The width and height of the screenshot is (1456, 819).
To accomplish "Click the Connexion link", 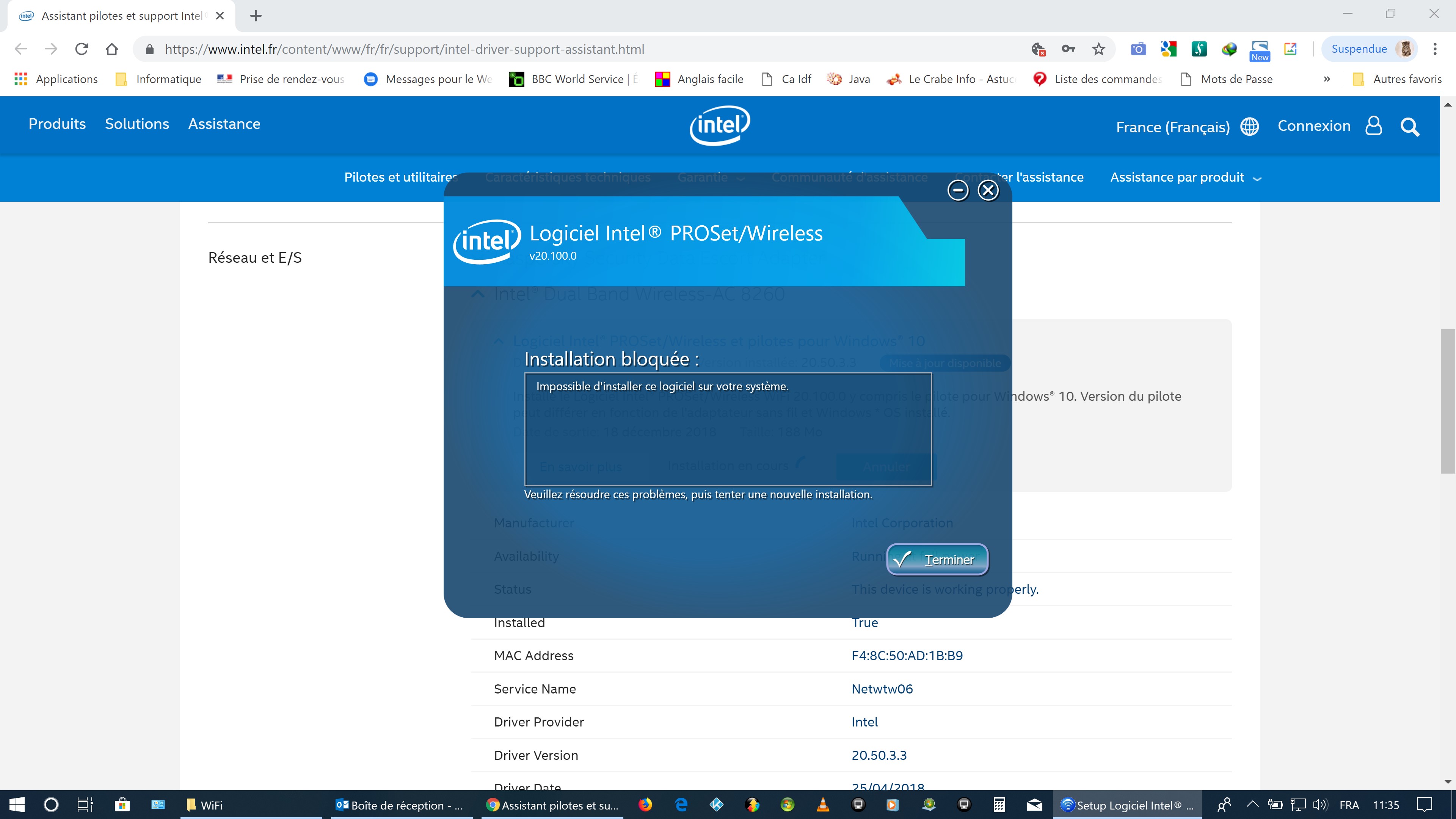I will click(1314, 126).
